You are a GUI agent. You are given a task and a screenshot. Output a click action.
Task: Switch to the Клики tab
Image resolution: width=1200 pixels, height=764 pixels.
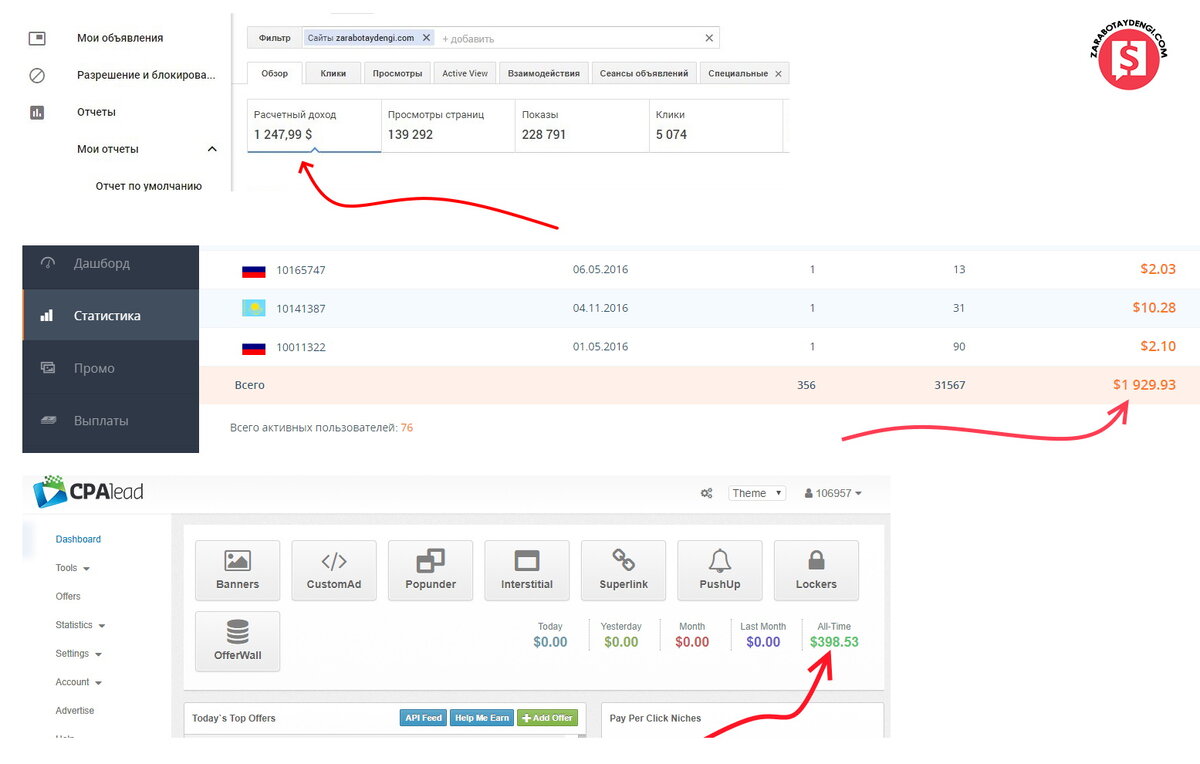[333, 73]
